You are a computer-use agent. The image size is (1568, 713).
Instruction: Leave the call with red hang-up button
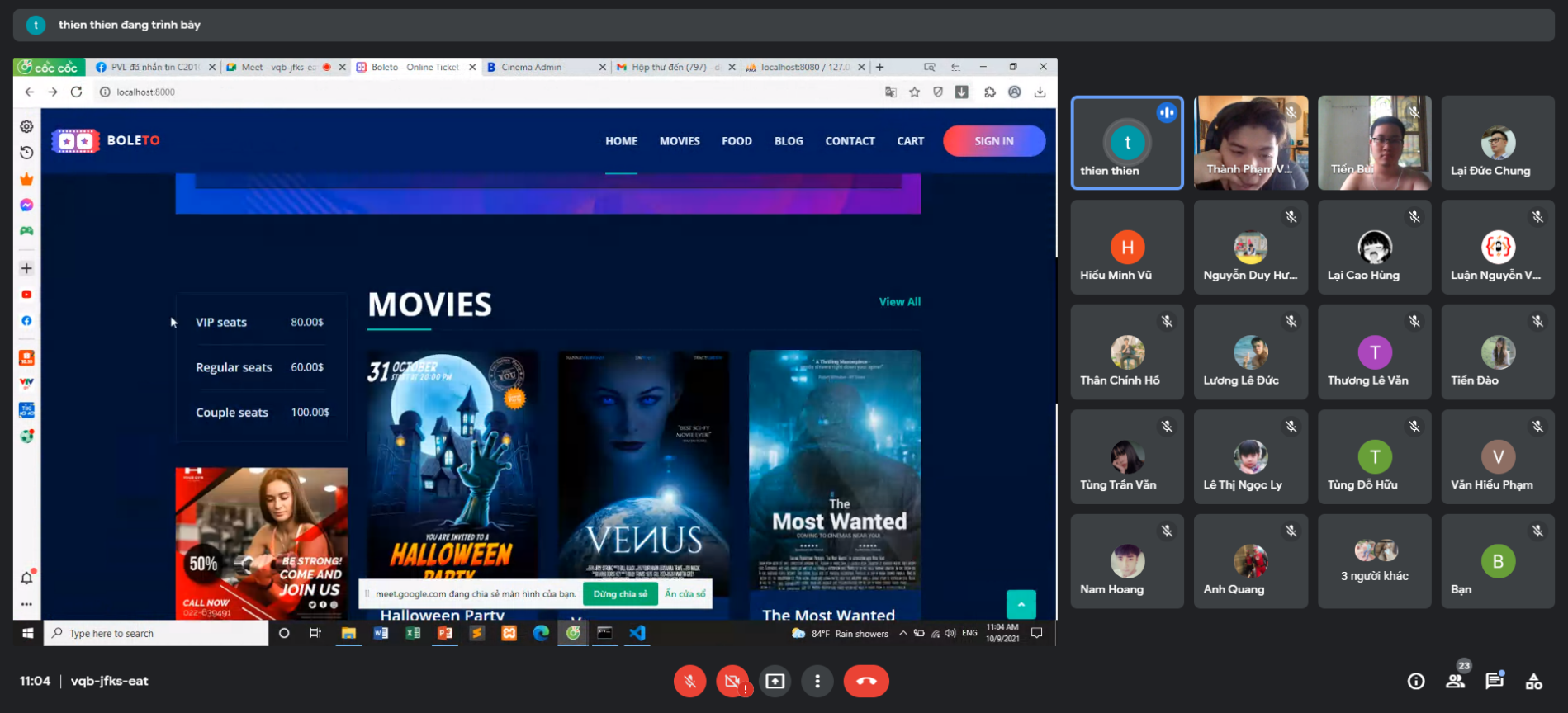(866, 681)
